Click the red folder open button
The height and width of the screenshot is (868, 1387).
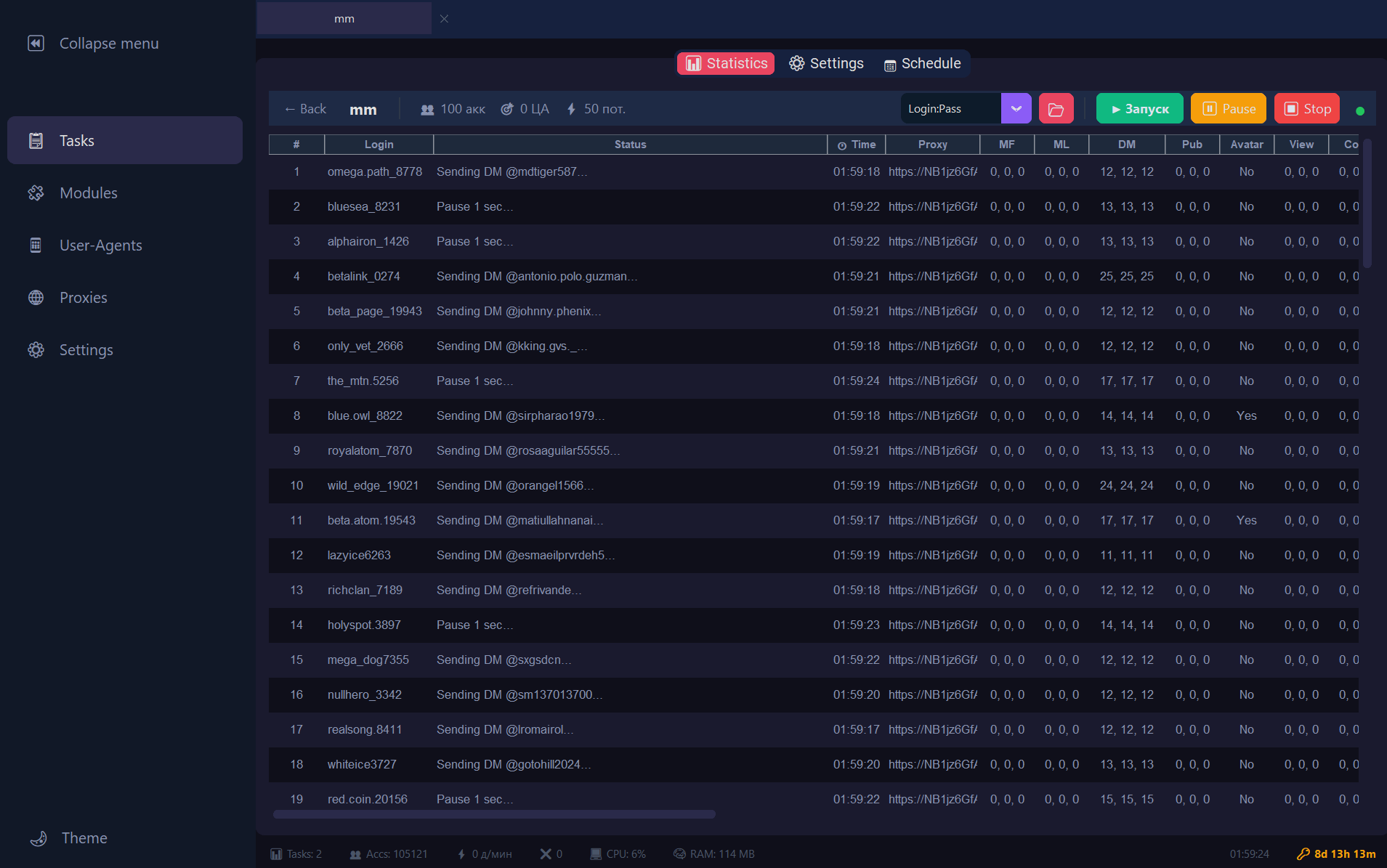pos(1056,109)
